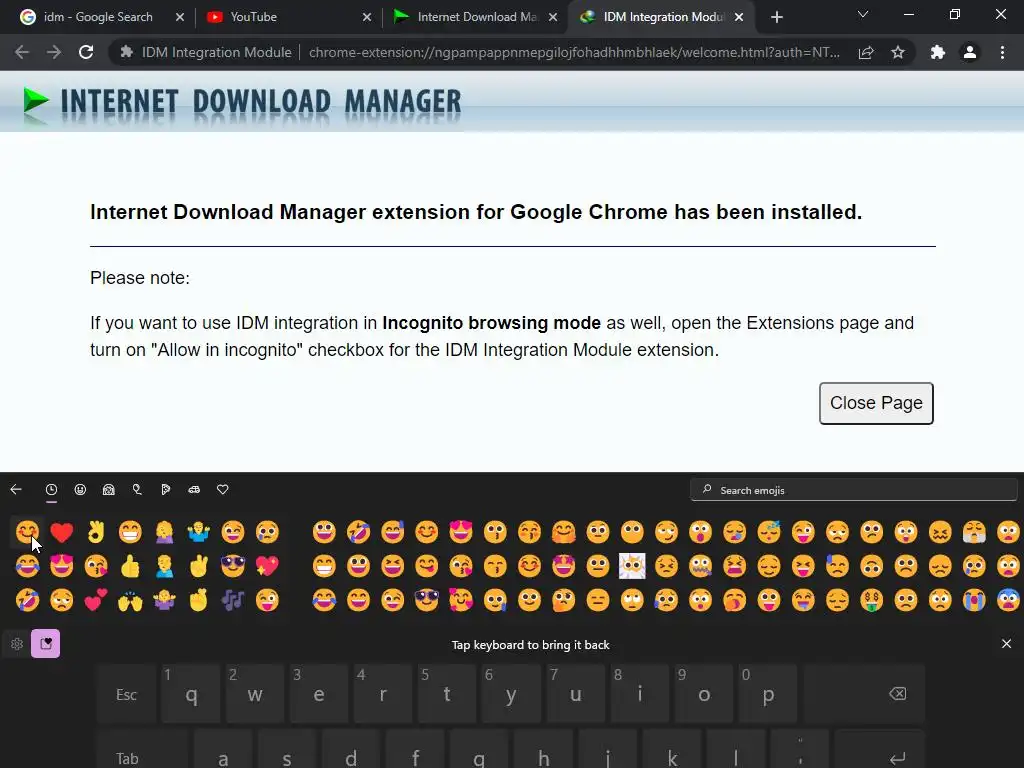Tap the p key on touch keyboard
The image size is (1024, 768).
(768, 694)
